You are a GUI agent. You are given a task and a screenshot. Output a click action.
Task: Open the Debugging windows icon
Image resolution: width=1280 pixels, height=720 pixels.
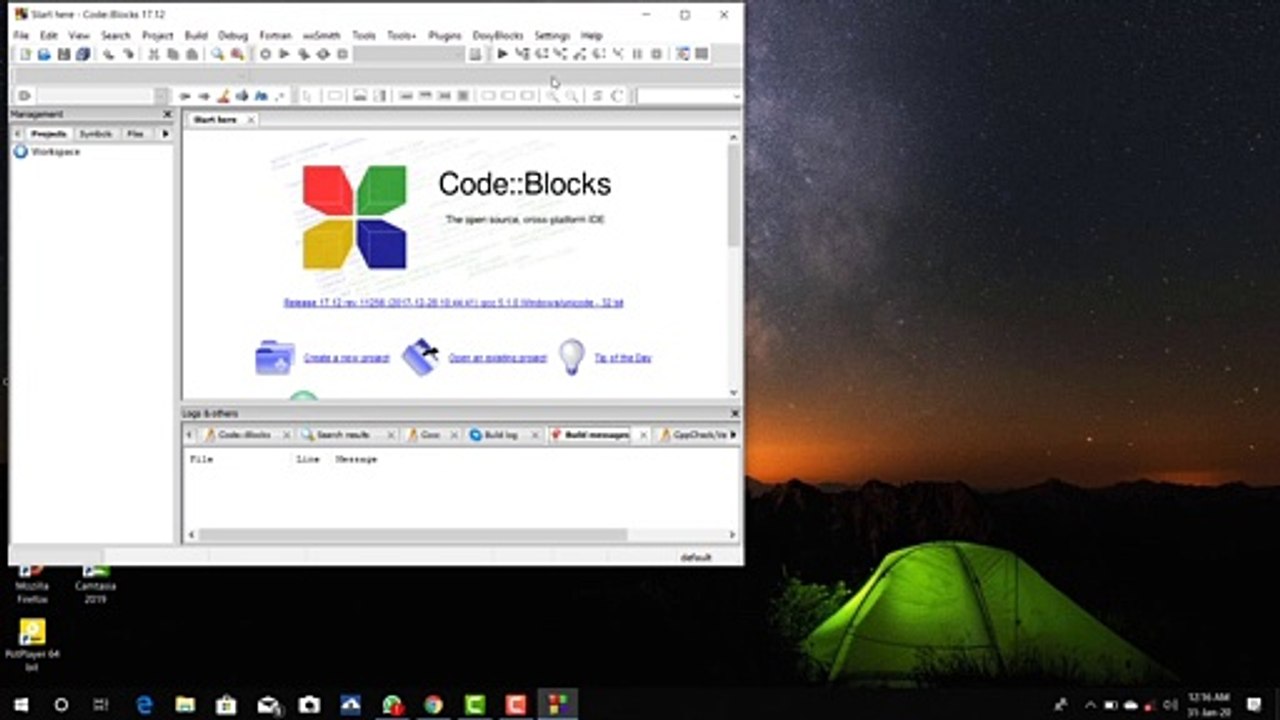[x=683, y=54]
